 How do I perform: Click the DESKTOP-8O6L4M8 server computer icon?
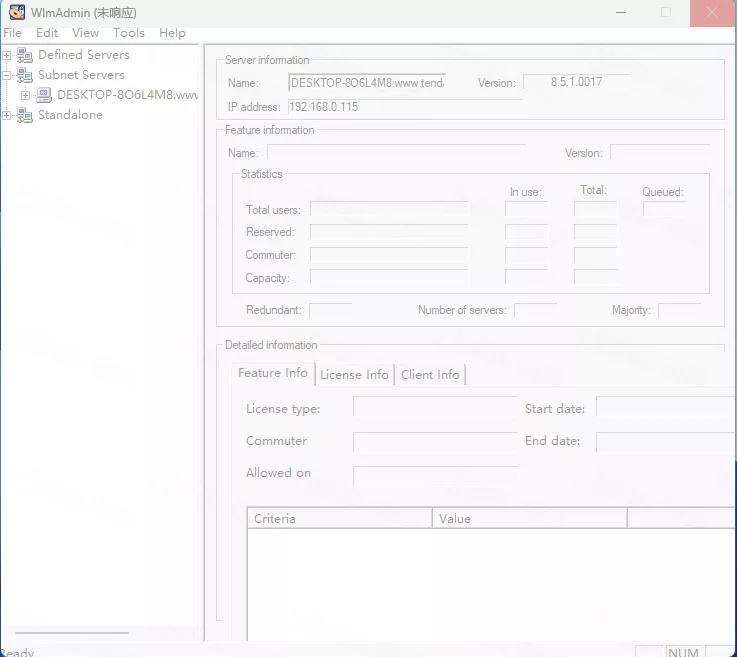coord(44,95)
